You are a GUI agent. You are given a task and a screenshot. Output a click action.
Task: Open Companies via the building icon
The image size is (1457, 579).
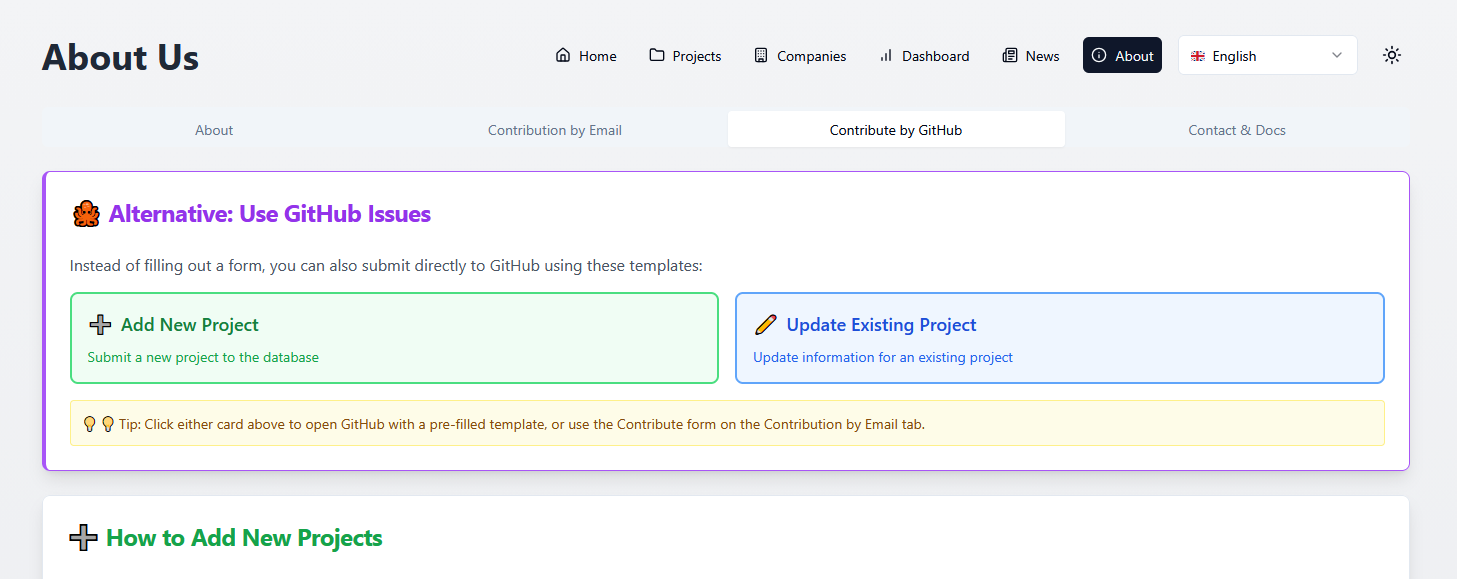762,56
